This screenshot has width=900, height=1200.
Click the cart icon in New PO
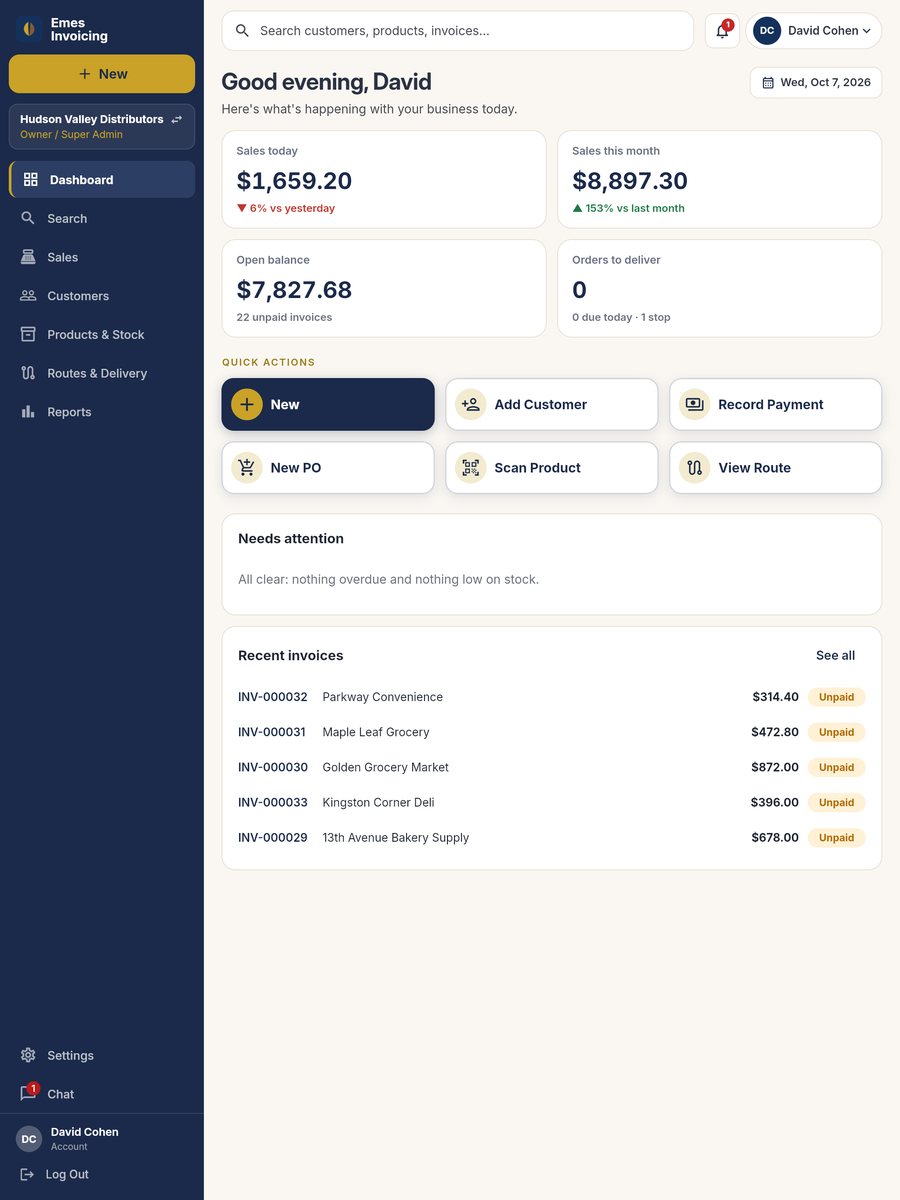point(247,468)
